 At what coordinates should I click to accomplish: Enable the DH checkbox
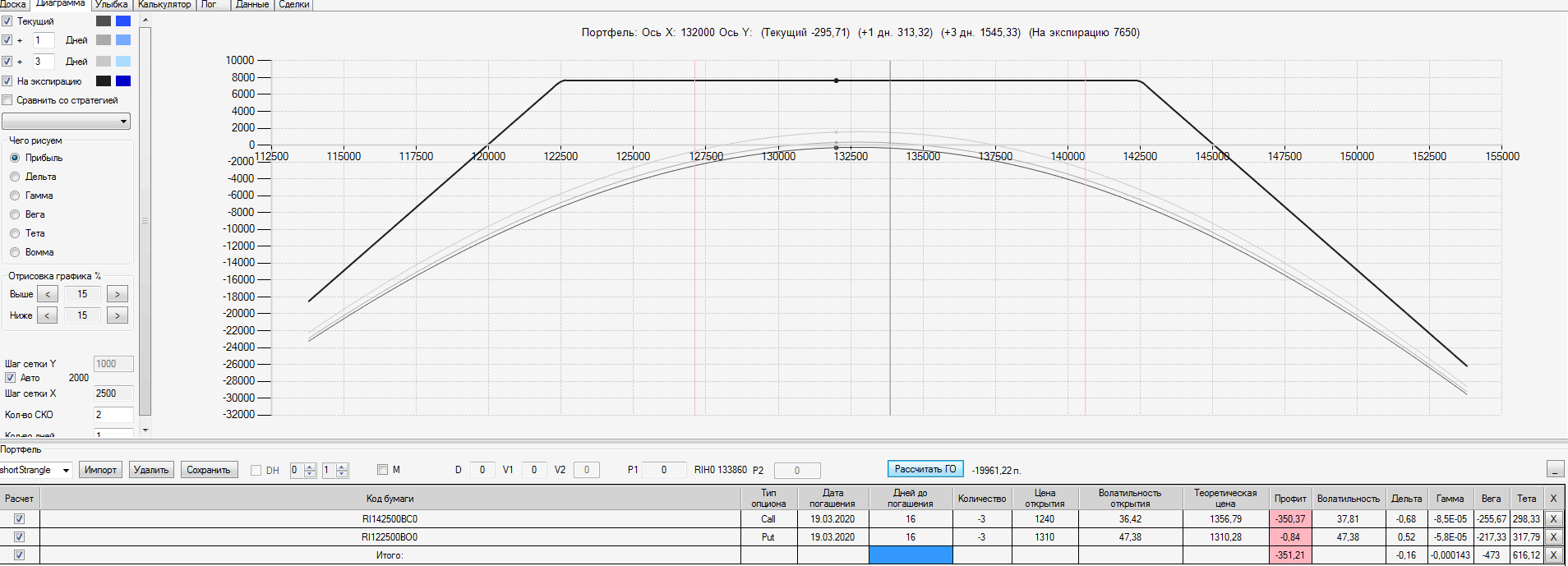(x=256, y=471)
